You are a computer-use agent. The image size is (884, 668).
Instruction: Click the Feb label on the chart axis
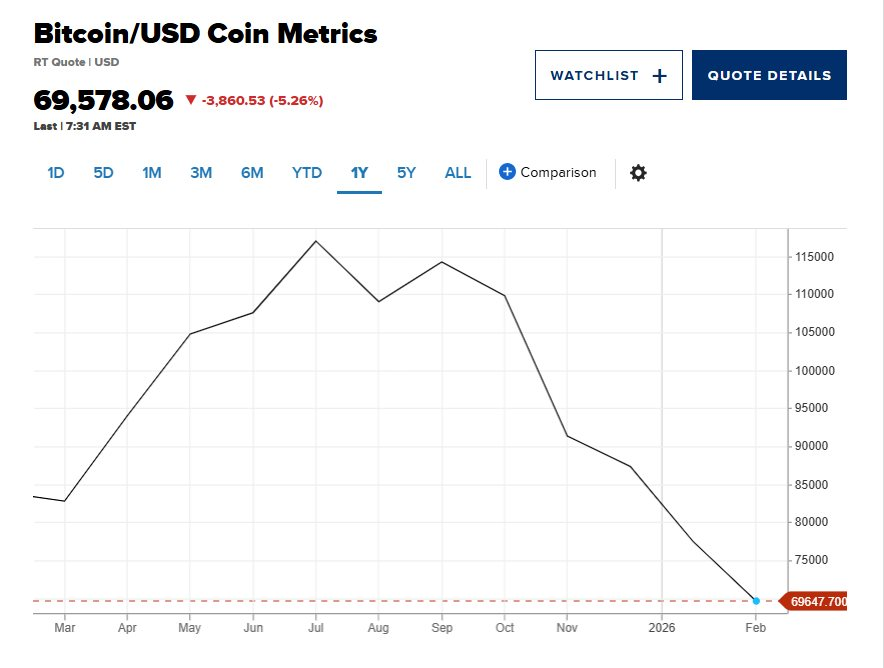pyautogui.click(x=755, y=627)
